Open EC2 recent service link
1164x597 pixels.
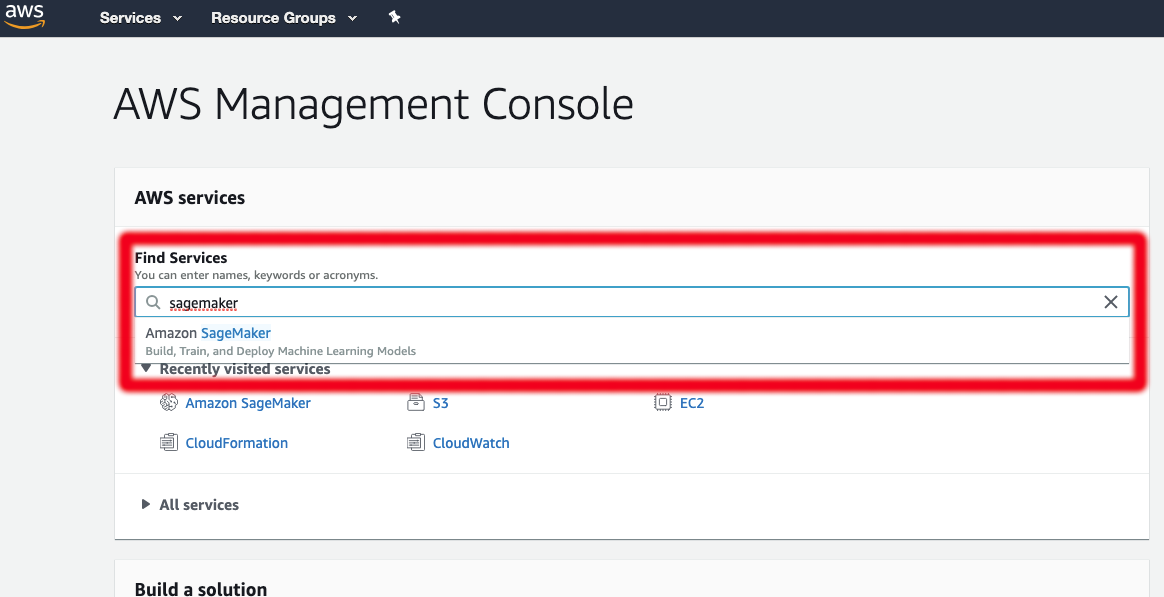pyautogui.click(x=692, y=403)
